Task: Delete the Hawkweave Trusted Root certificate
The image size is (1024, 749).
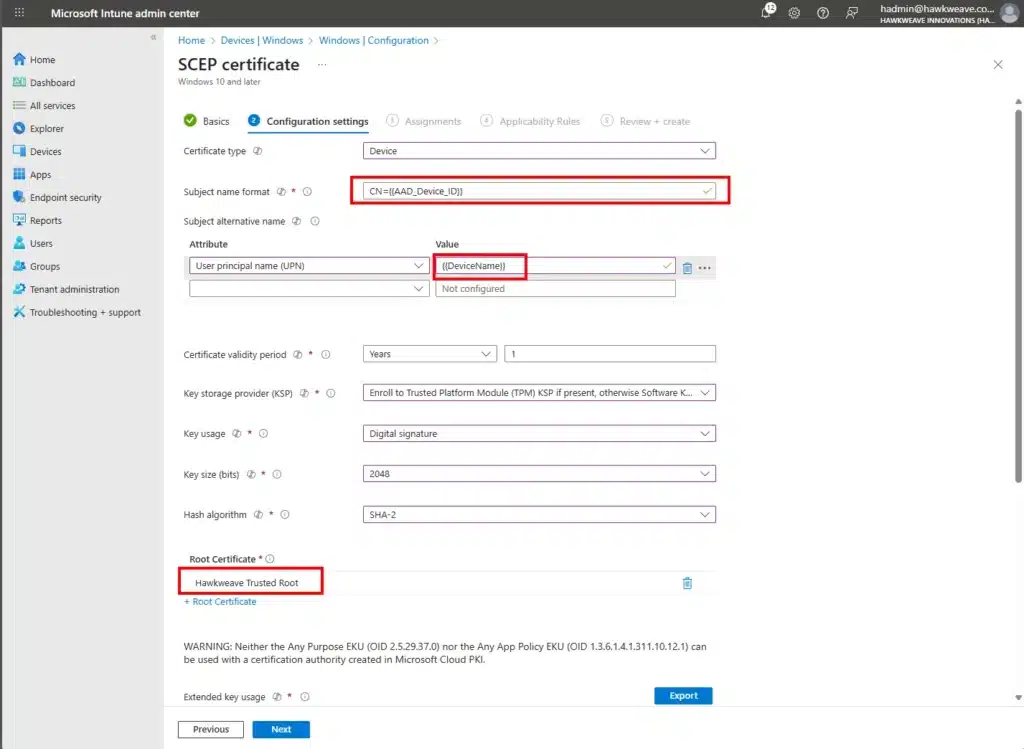Action: [687, 583]
